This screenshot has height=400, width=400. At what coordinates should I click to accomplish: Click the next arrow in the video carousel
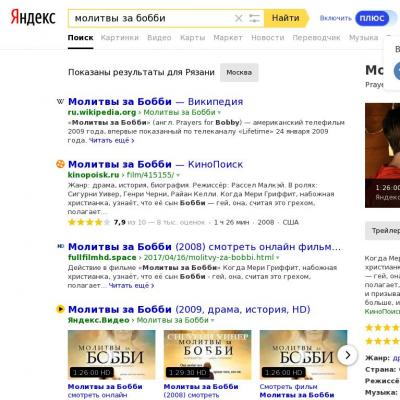coord(347,355)
